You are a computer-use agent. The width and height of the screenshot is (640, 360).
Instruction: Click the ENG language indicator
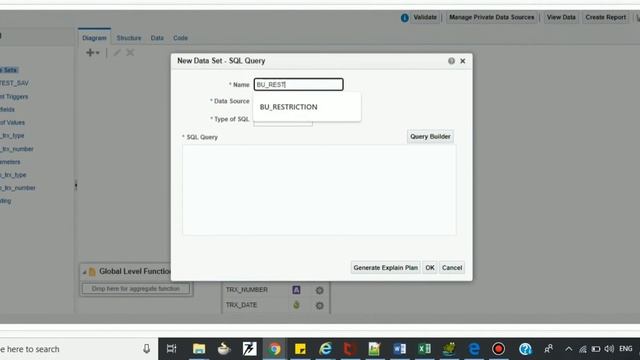coord(626,349)
